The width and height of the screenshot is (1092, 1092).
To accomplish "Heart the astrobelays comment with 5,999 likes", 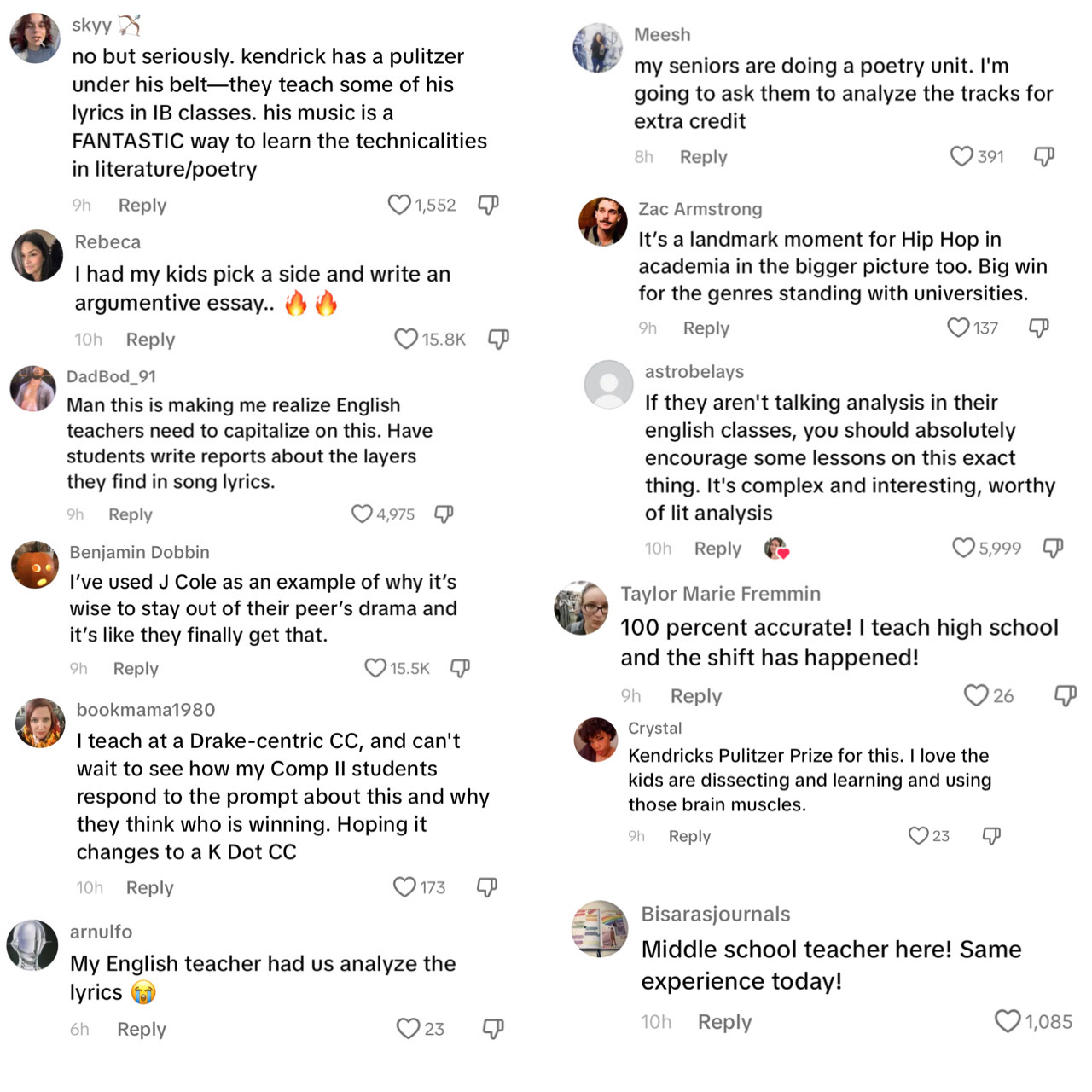I will [963, 548].
